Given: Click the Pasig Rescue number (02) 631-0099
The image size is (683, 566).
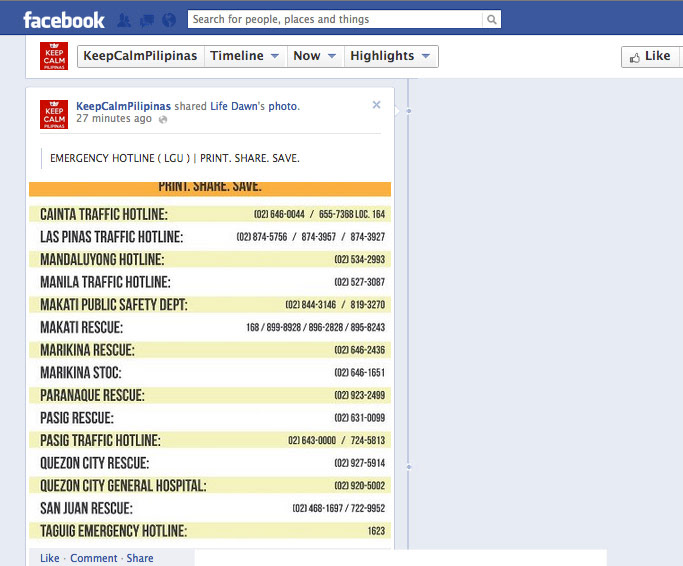Looking at the screenshot, I should pyautogui.click(x=360, y=418).
